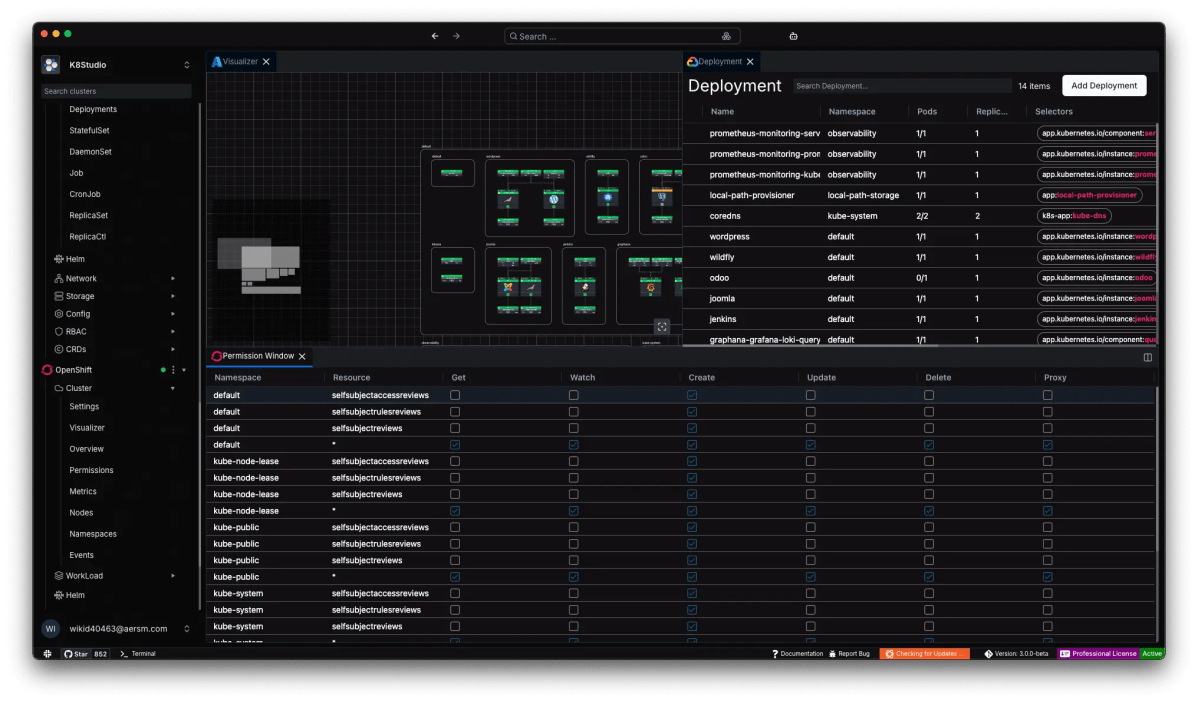Expand the Storage section arrow

[173, 296]
